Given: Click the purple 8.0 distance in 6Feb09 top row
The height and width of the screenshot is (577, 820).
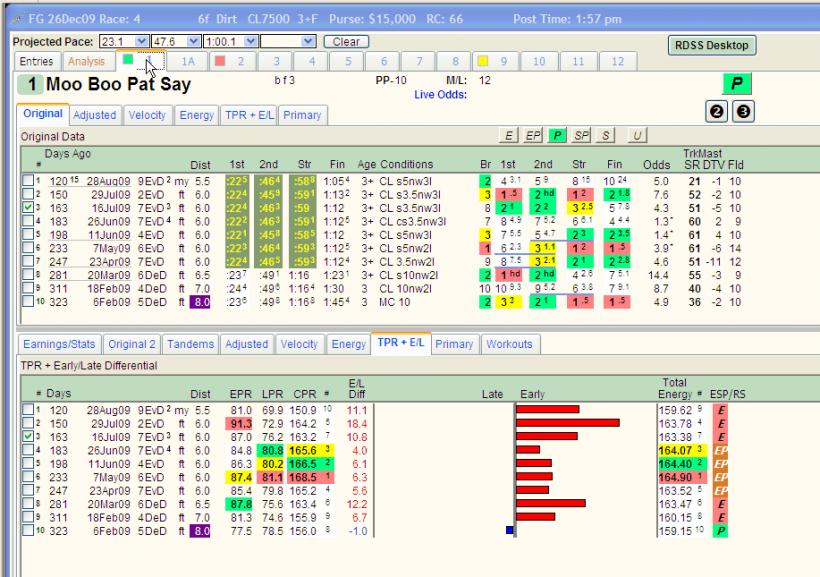Looking at the screenshot, I should tap(200, 302).
